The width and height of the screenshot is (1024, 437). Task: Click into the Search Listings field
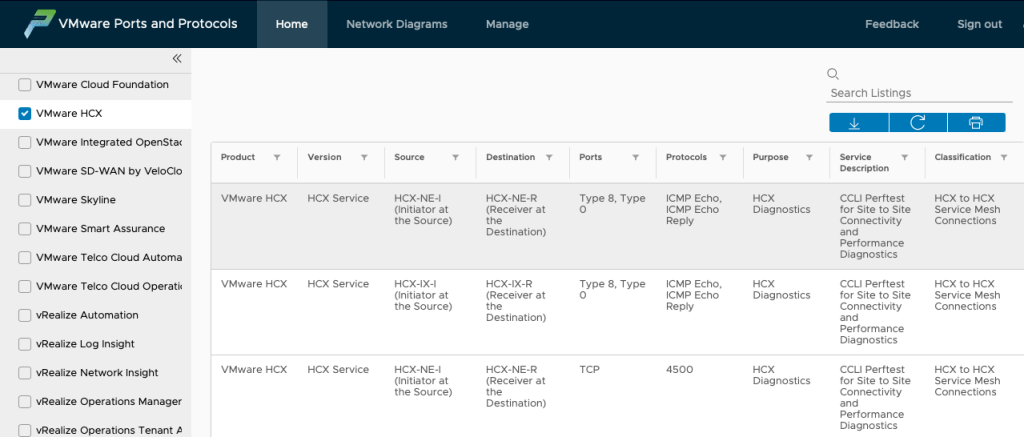pyautogui.click(x=905, y=93)
